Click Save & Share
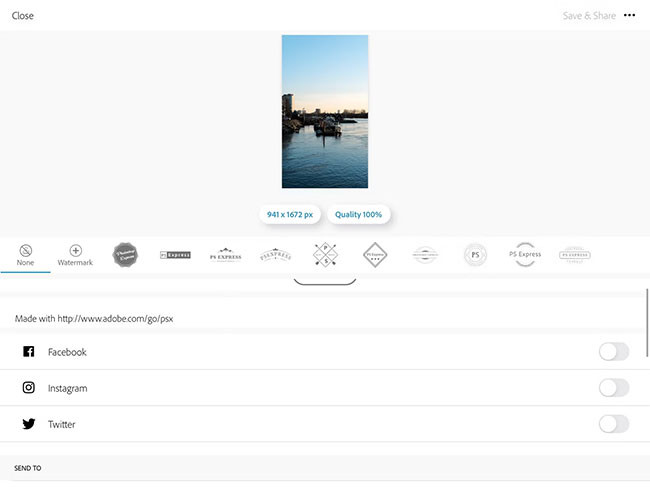Screen dimensions: 650x488 pos(589,16)
